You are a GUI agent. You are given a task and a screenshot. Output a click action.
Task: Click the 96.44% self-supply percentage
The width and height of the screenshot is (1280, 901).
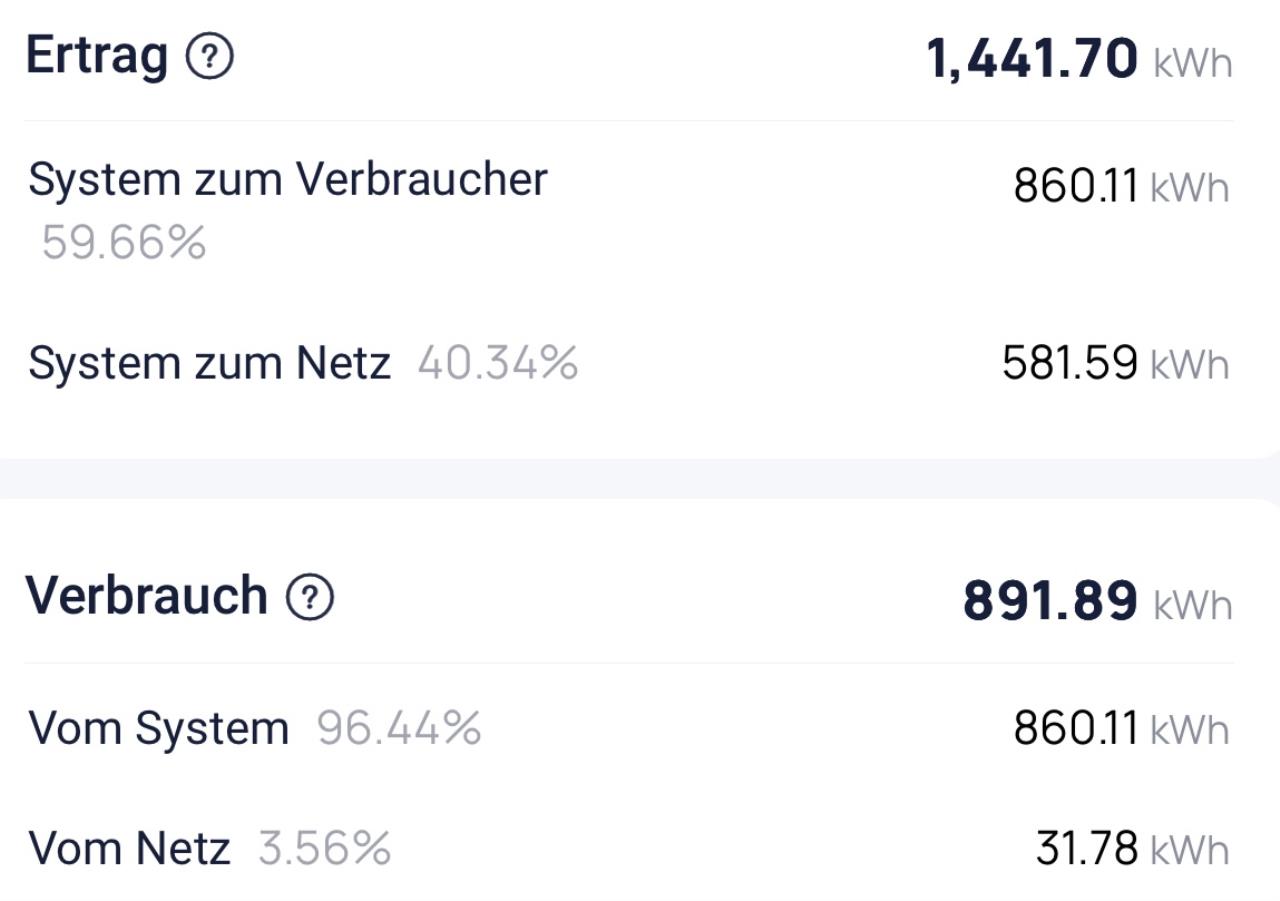tap(399, 728)
